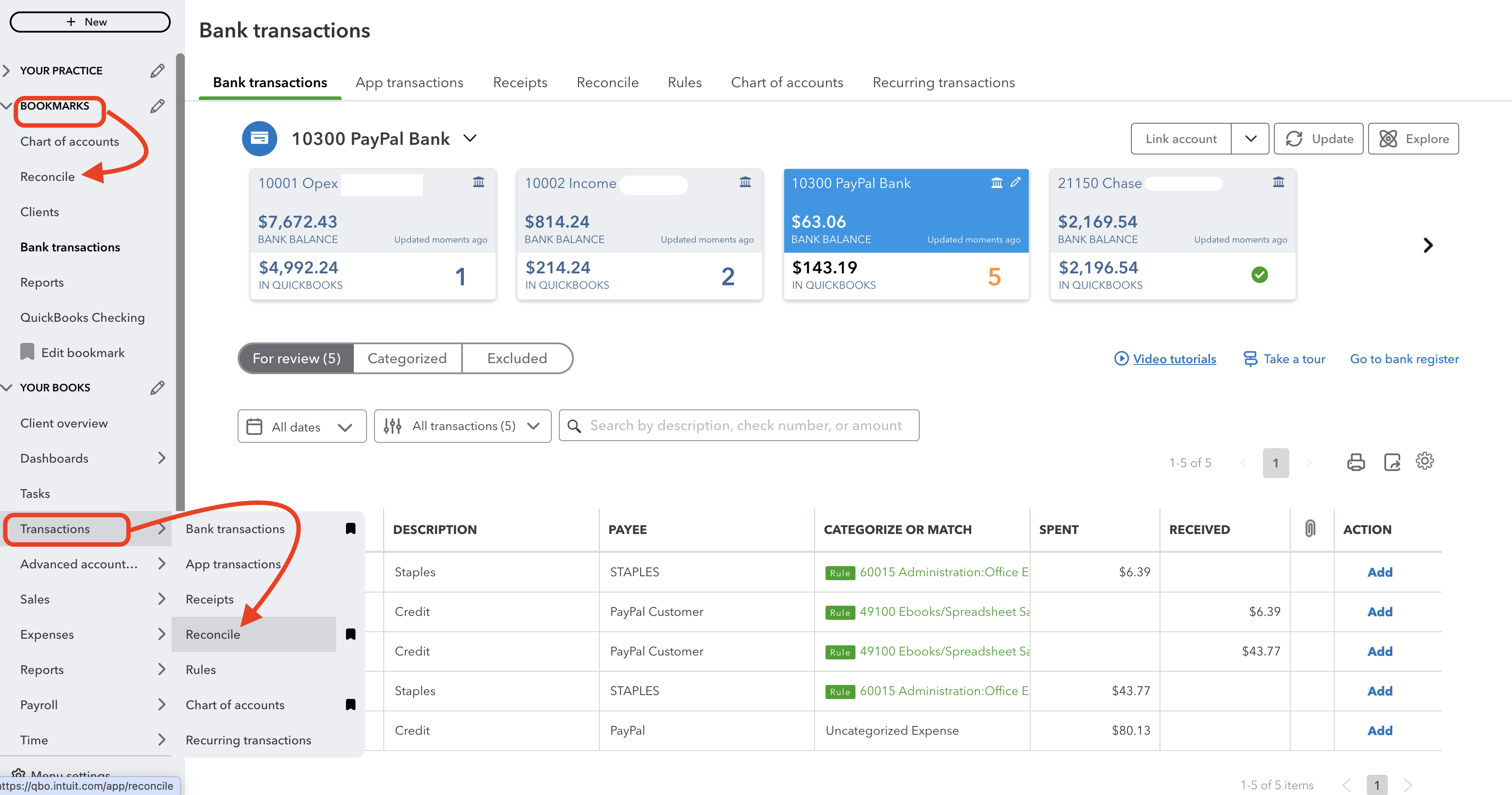Expand the Payroll submenu

[x=161, y=705]
